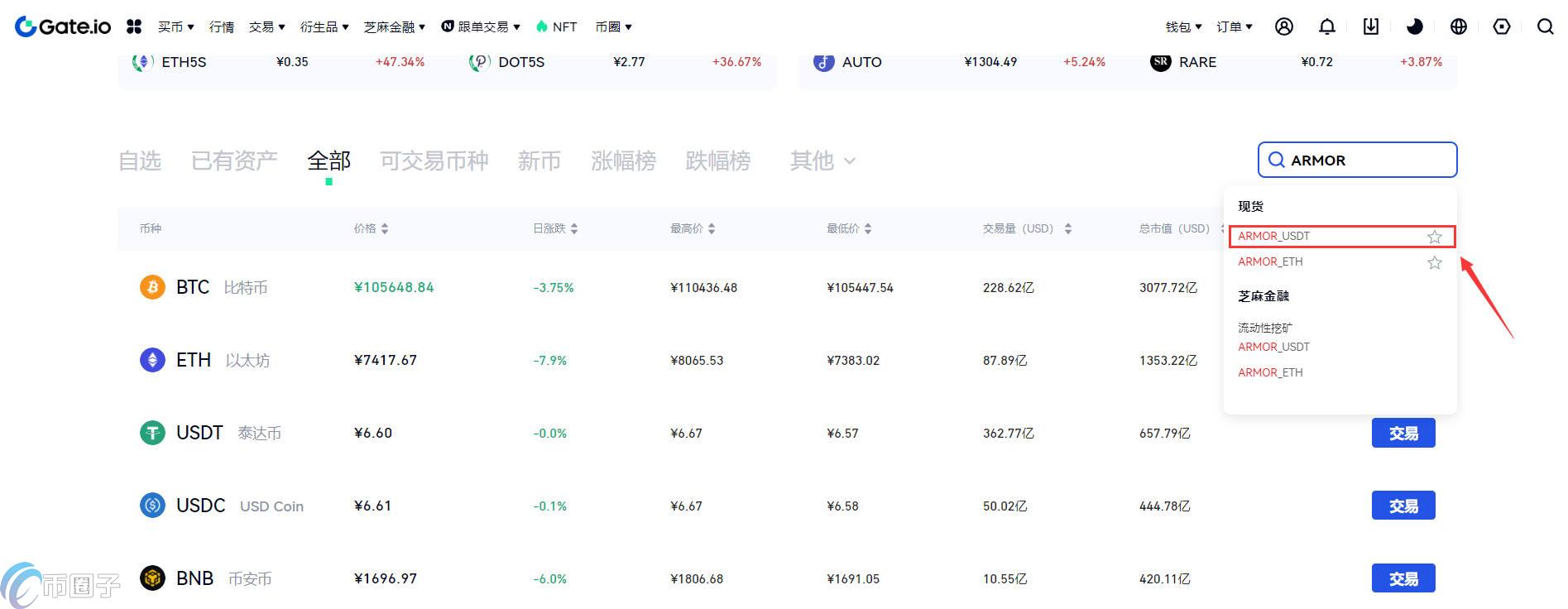Click the USDC coin icon

[152, 506]
